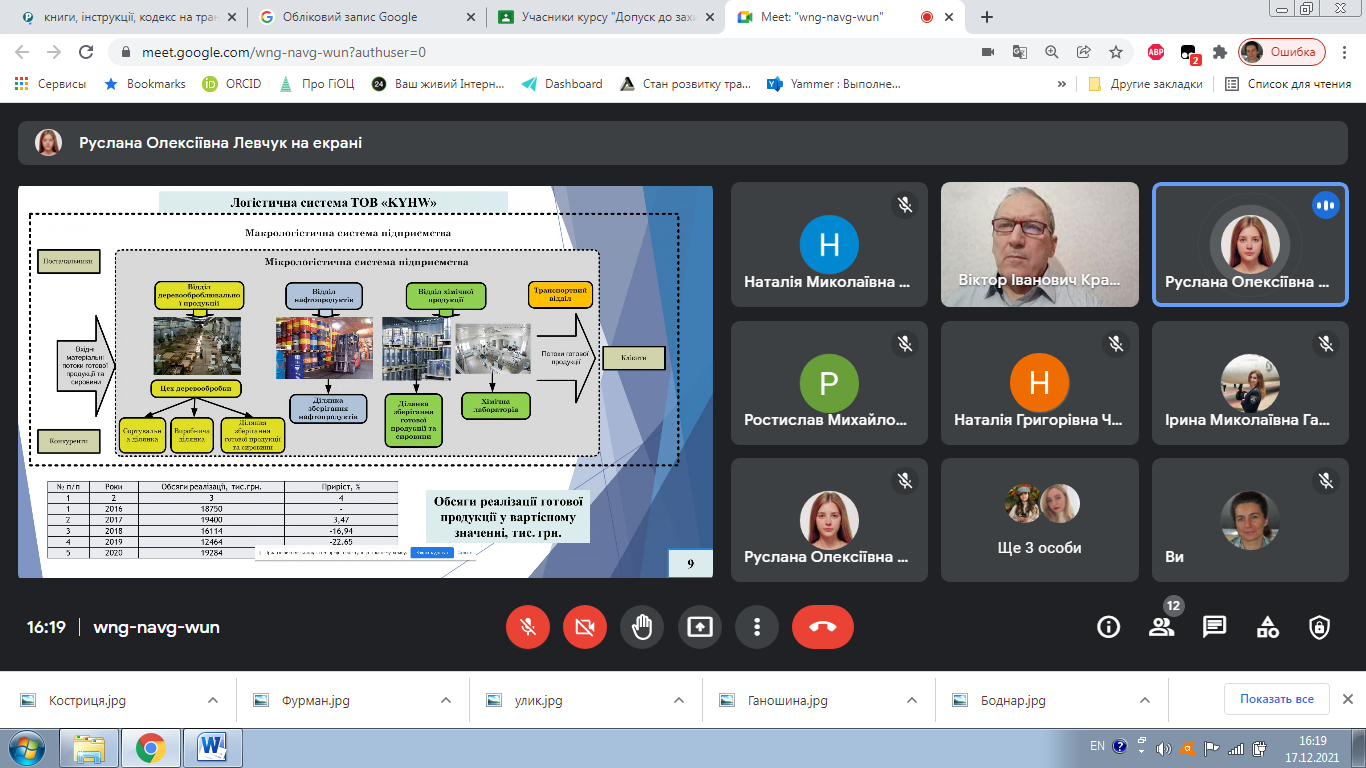Click the Ошибка profile button
The image size is (1366, 768).
pos(1283,52)
